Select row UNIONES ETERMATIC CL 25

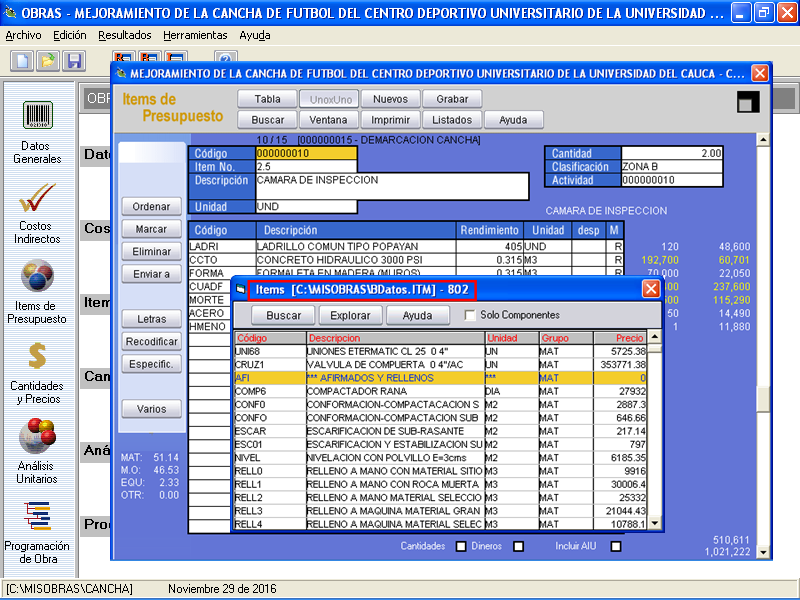(x=440, y=352)
